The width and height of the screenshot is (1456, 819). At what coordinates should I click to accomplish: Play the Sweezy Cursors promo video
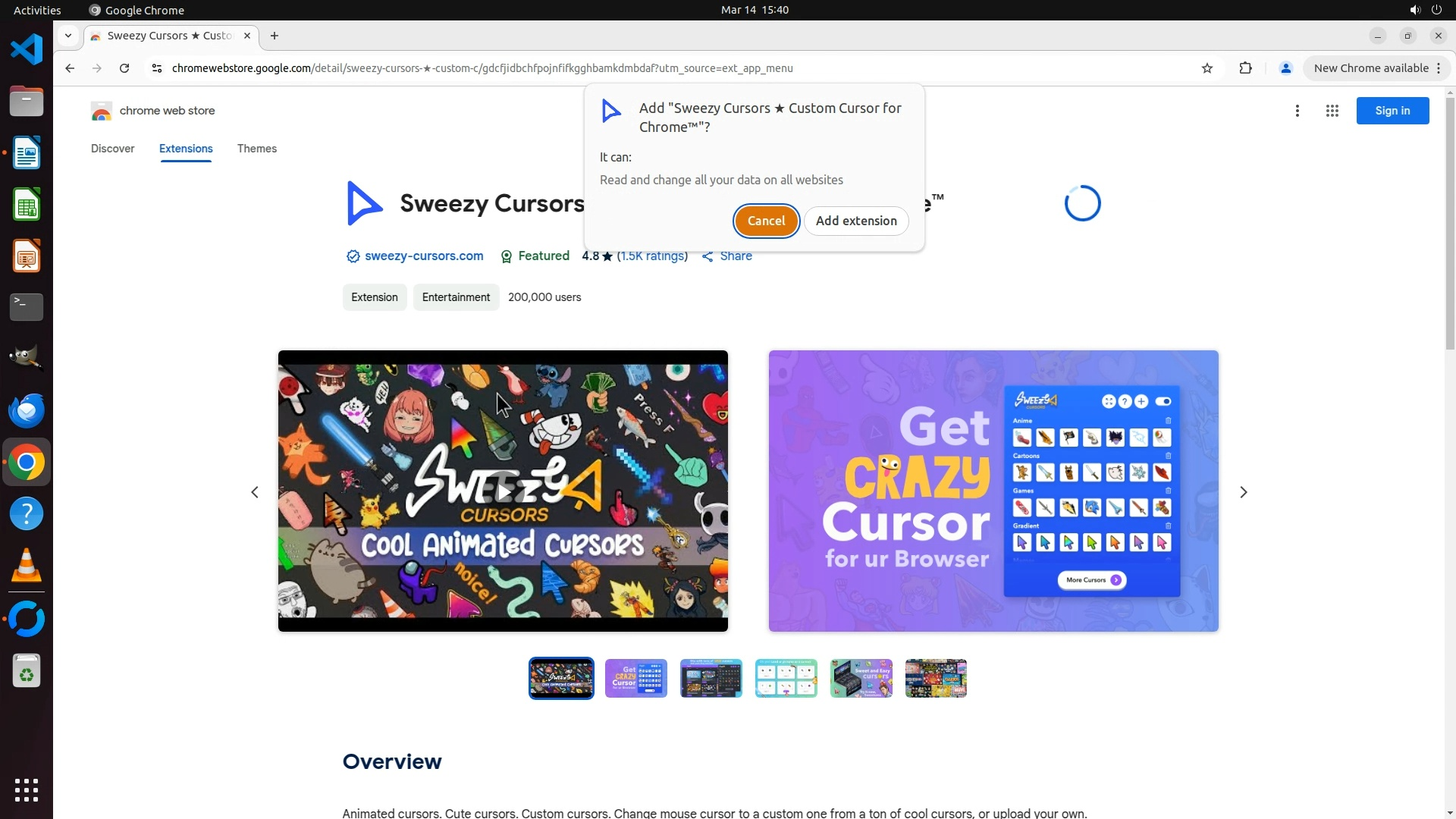coord(503,491)
